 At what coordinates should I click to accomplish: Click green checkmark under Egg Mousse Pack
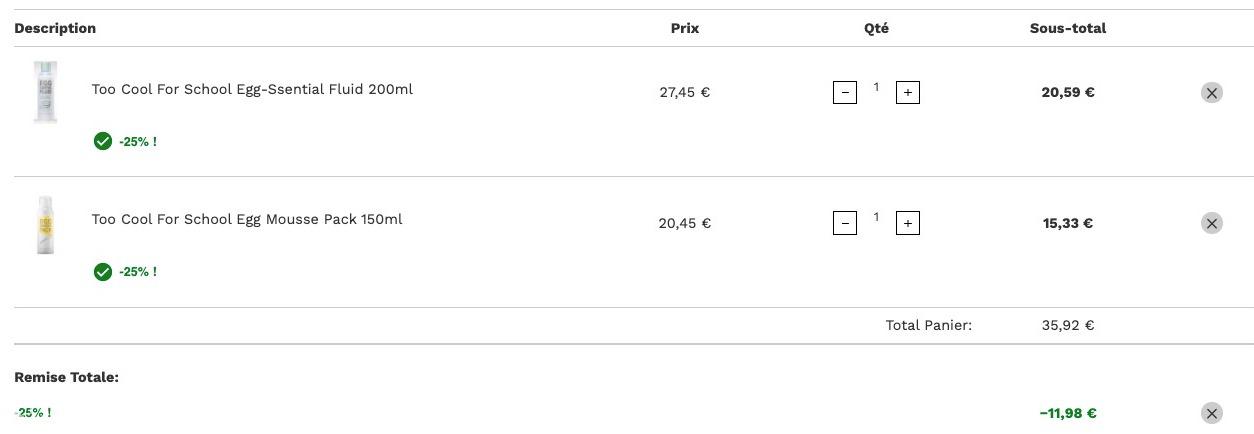click(x=102, y=271)
